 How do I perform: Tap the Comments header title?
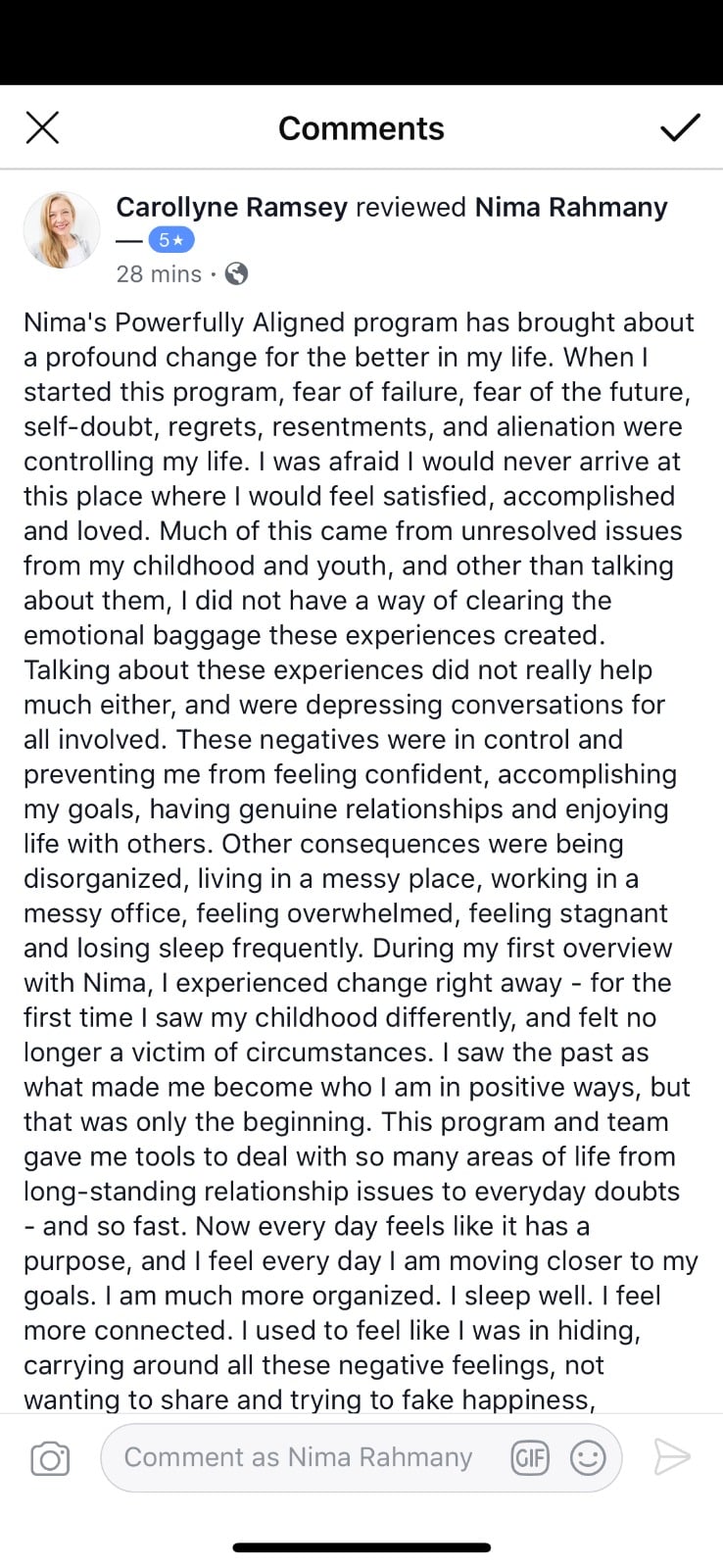(x=361, y=128)
